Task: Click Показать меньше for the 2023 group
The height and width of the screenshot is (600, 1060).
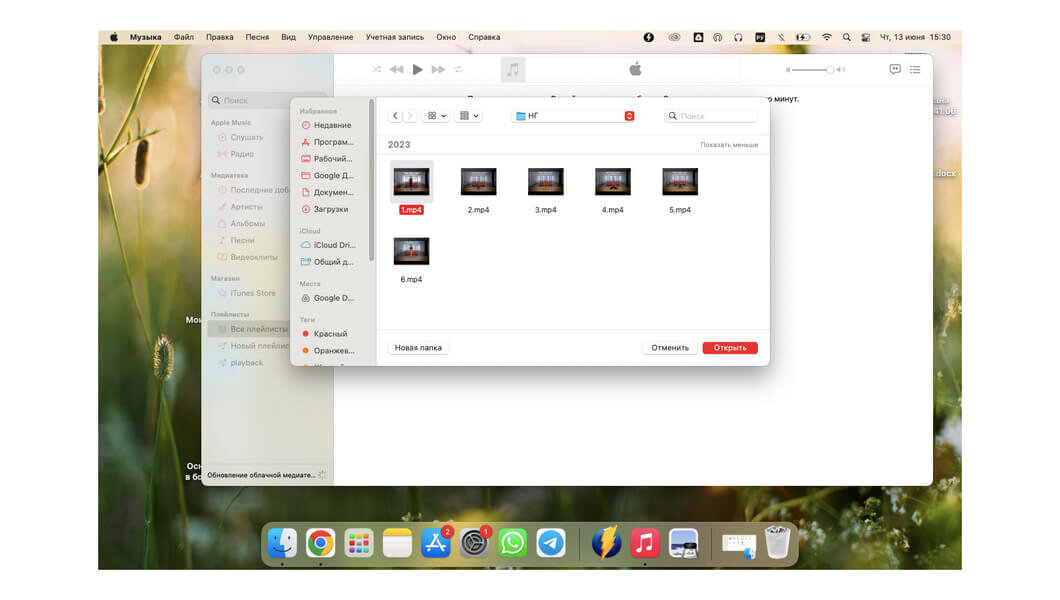Action: pos(729,145)
